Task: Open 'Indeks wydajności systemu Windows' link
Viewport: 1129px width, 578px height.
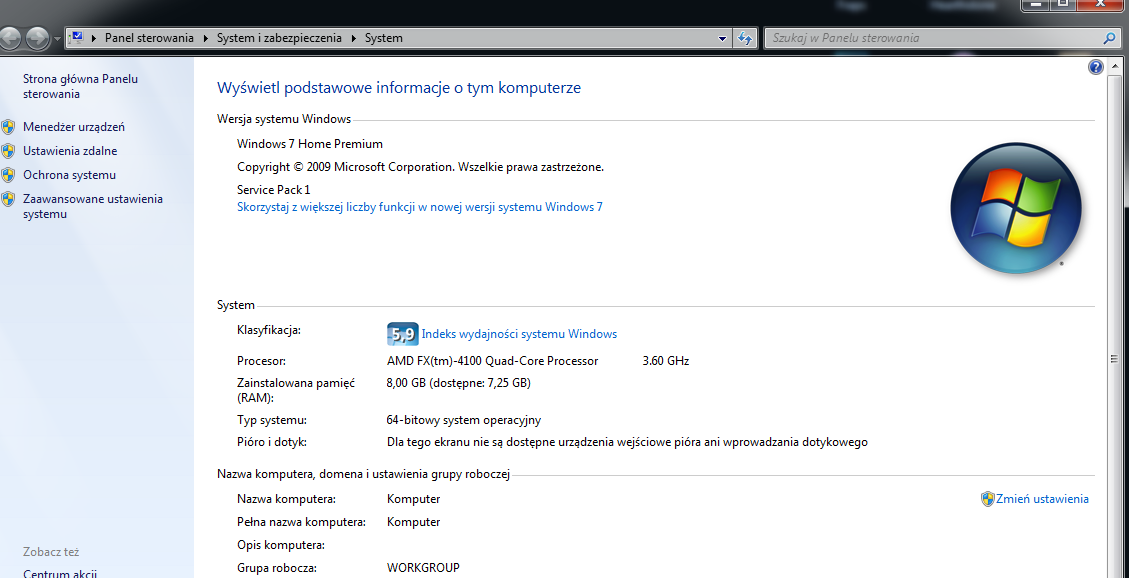Action: coord(519,334)
